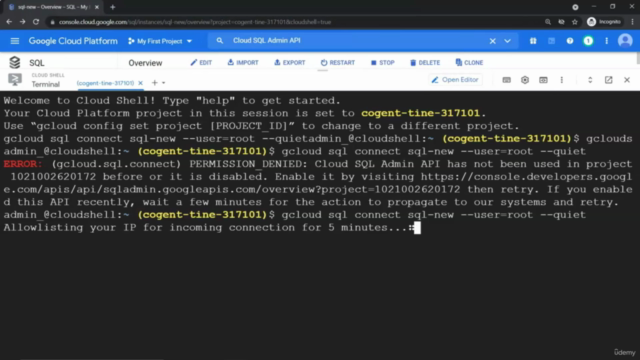The image size is (640, 360).
Task: Clear the console search with X icon
Action: 493,41
